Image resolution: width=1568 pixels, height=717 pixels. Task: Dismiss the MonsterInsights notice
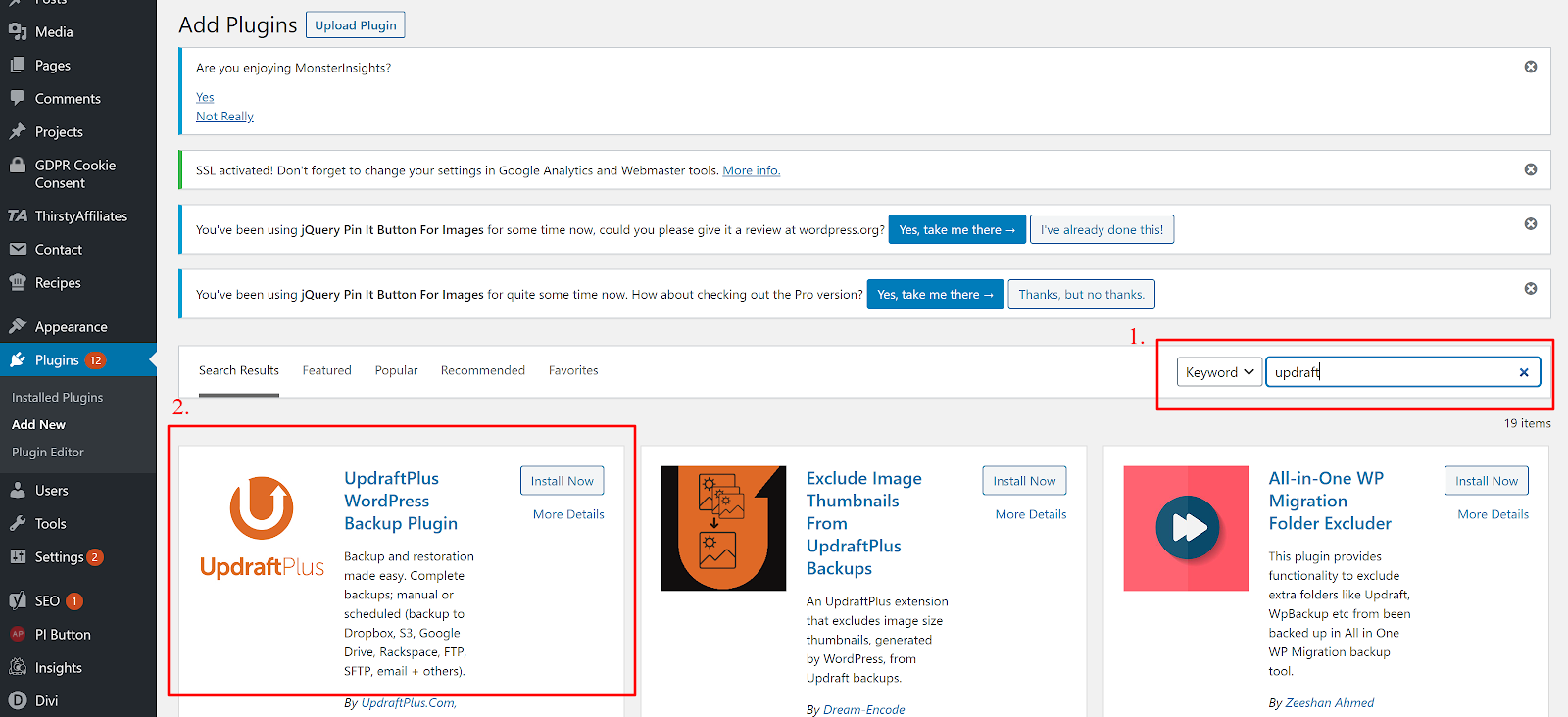(1531, 67)
